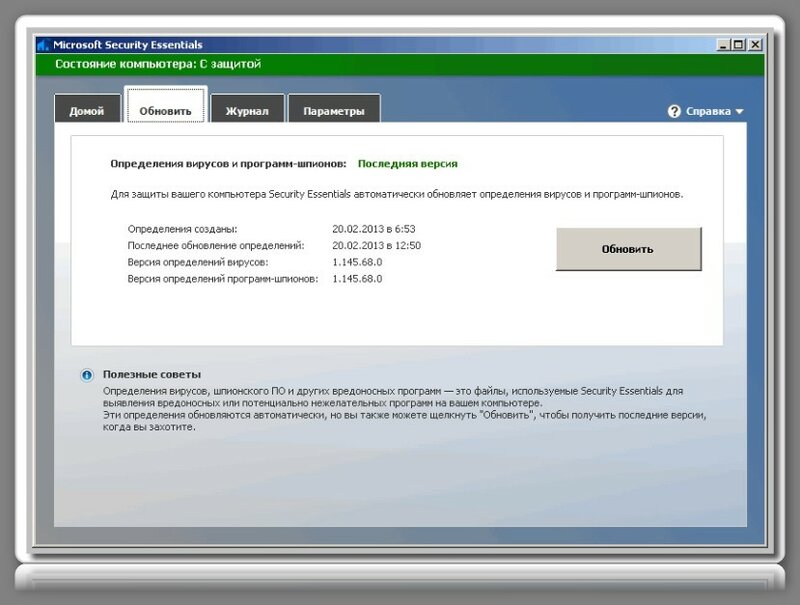
Task: Click the label Версия определений программ-шпионов:
Action: click(223, 279)
